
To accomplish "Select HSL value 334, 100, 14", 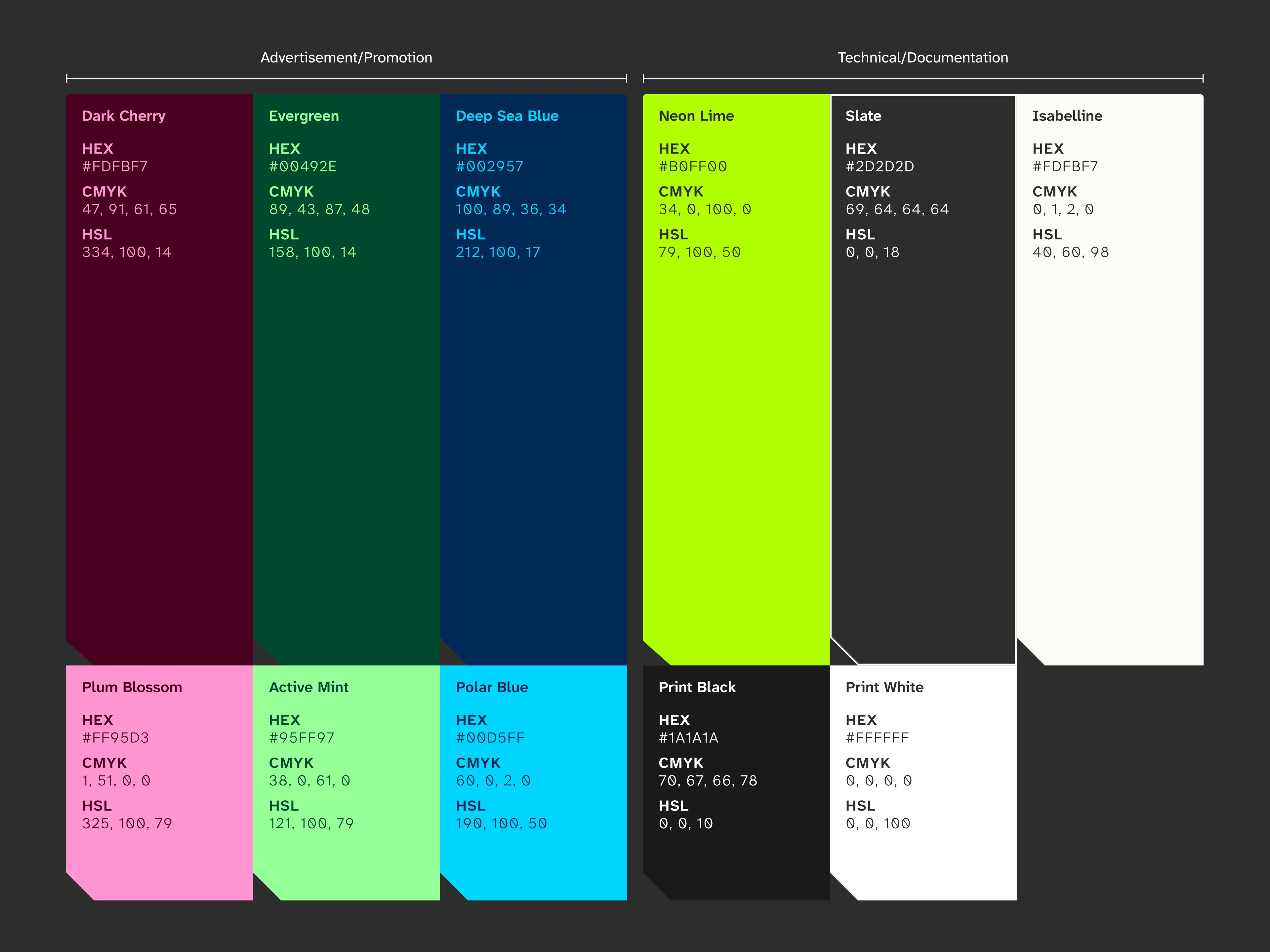I will 126,253.
